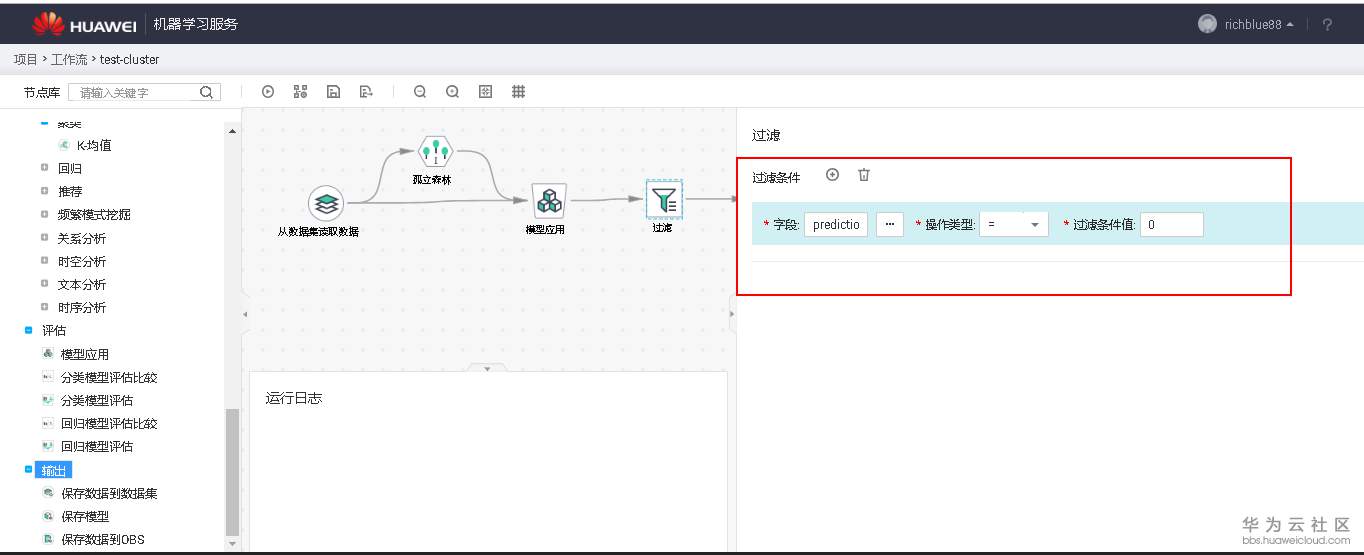Viewport: 1364px width, 555px height.
Task: Expand the 回归 category in node library
Action: 44,168
